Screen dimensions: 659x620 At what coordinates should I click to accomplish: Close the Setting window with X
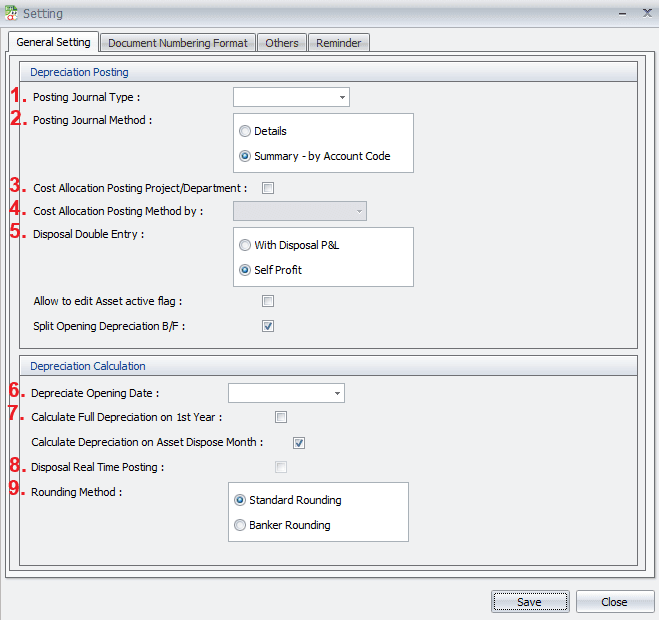[x=647, y=13]
